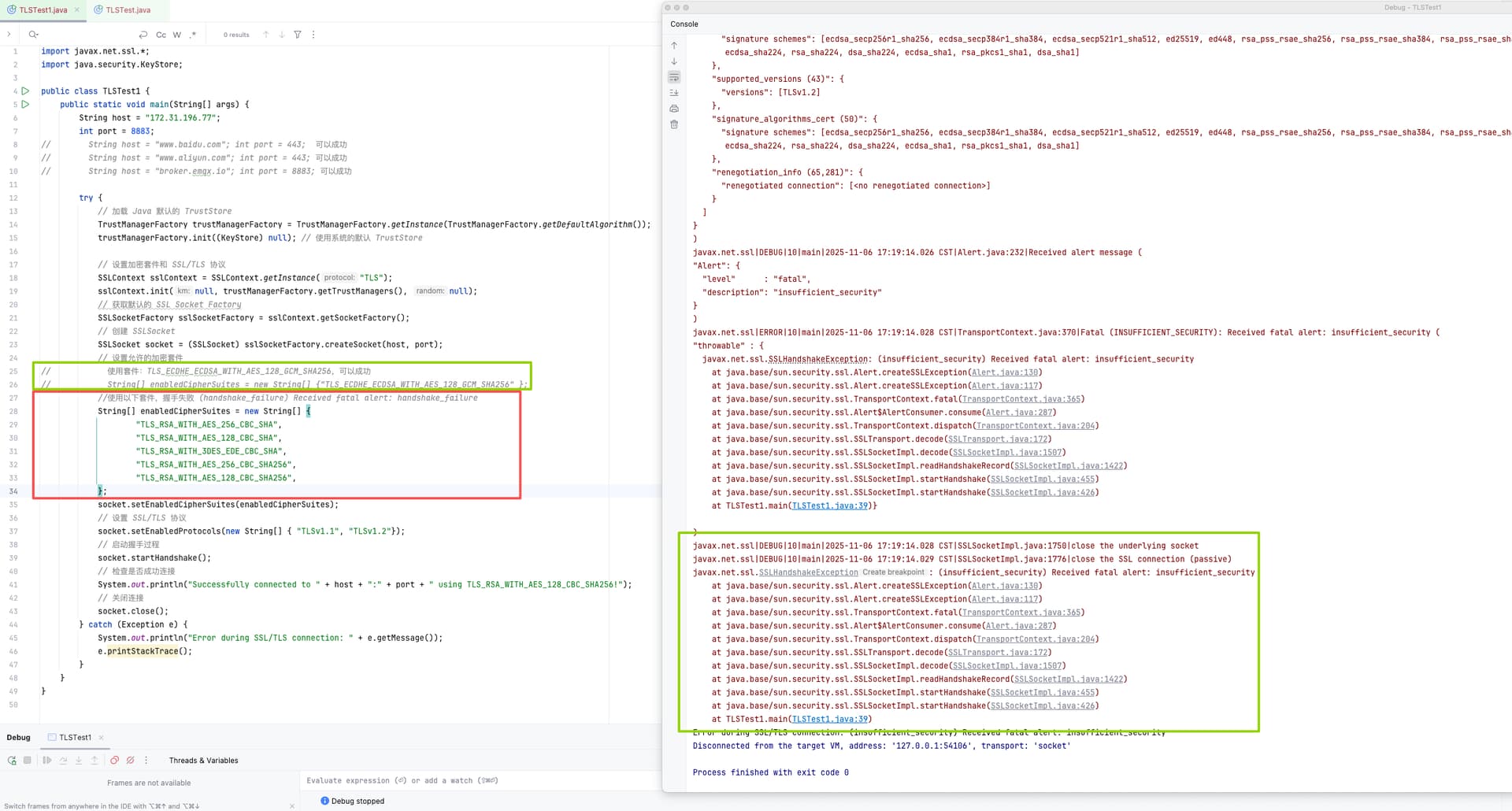The image size is (1512, 811).
Task: Click the Rerun debug icon
Action: click(12, 761)
